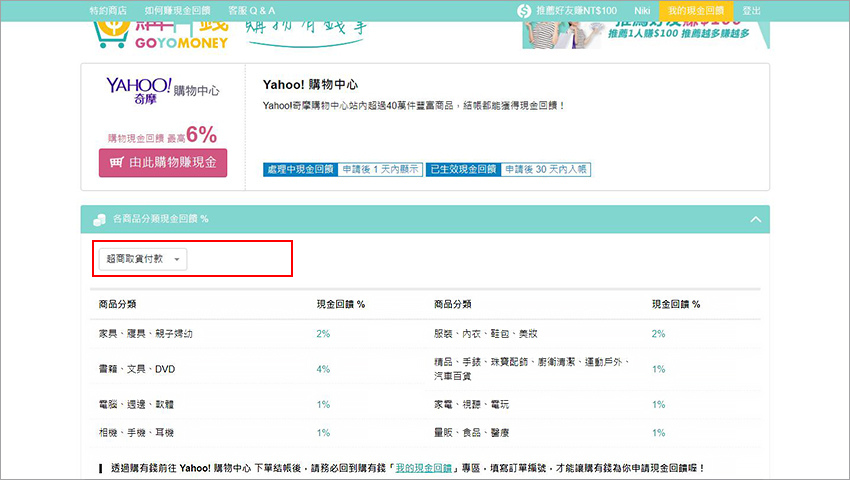Open the referral promo banner image
This screenshot has width=850, height=480.
coord(646,35)
